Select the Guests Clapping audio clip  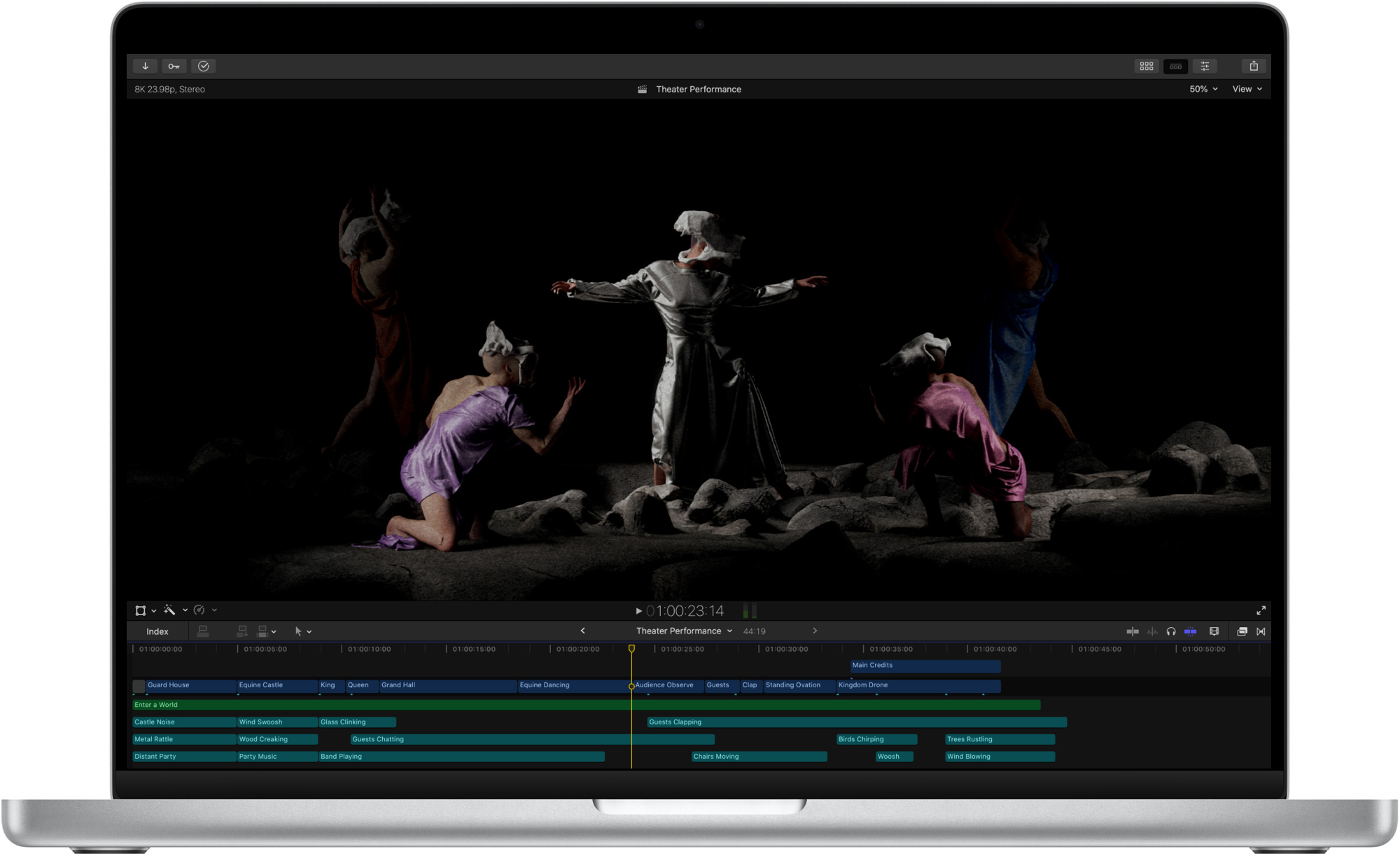pos(855,722)
